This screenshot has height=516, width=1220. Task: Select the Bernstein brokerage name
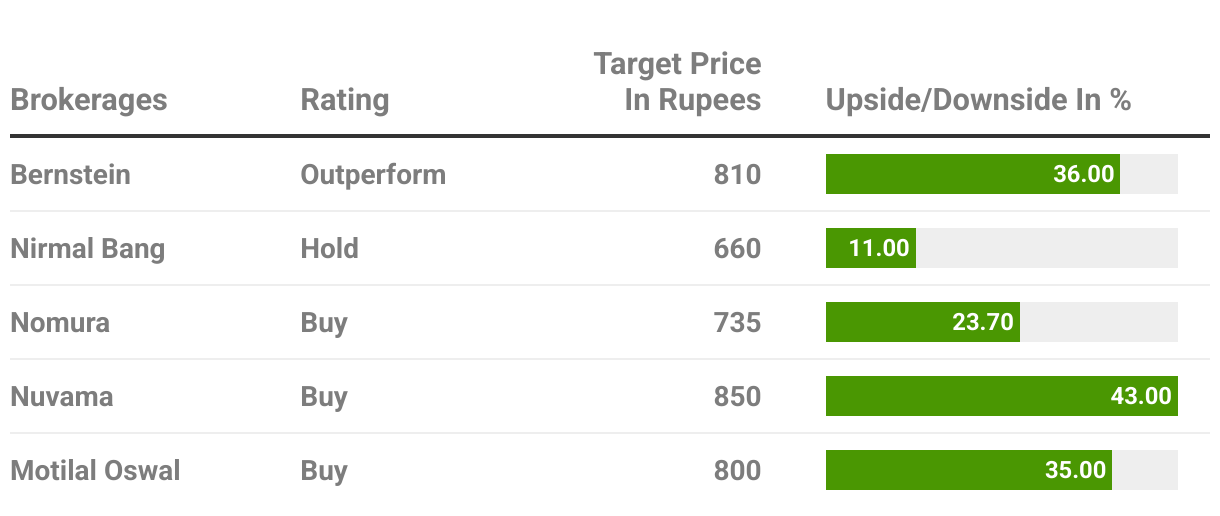(71, 174)
